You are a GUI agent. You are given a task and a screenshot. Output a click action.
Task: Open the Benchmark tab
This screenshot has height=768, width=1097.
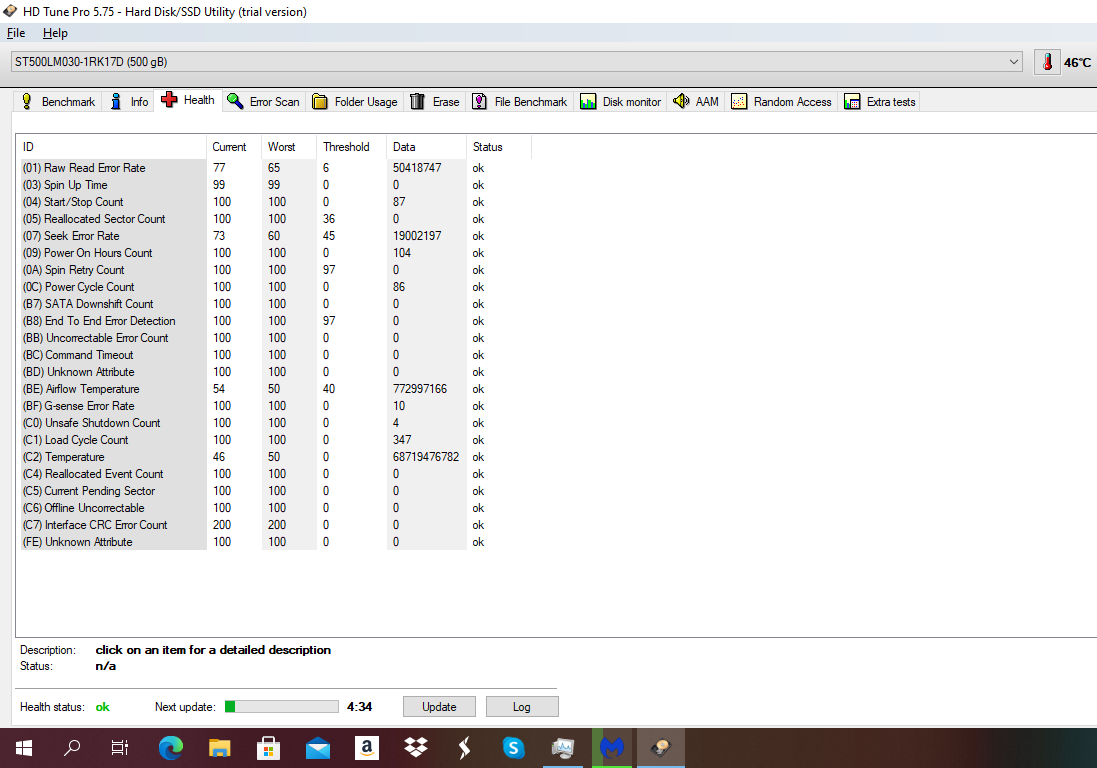coord(58,101)
